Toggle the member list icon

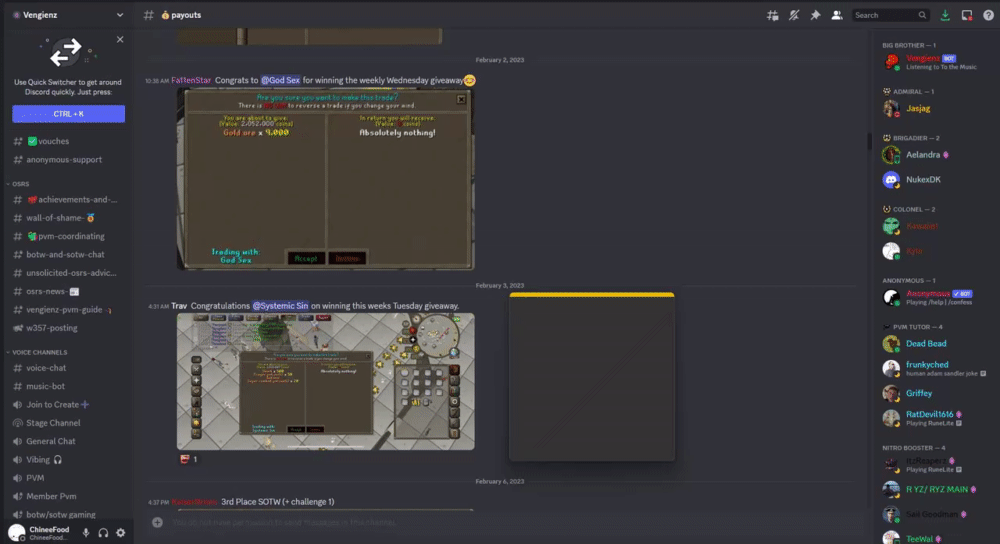click(x=837, y=15)
